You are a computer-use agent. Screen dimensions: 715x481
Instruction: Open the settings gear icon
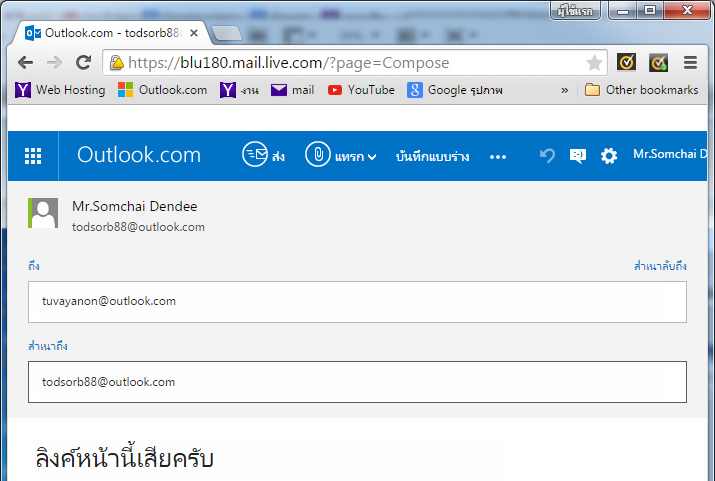coord(608,155)
